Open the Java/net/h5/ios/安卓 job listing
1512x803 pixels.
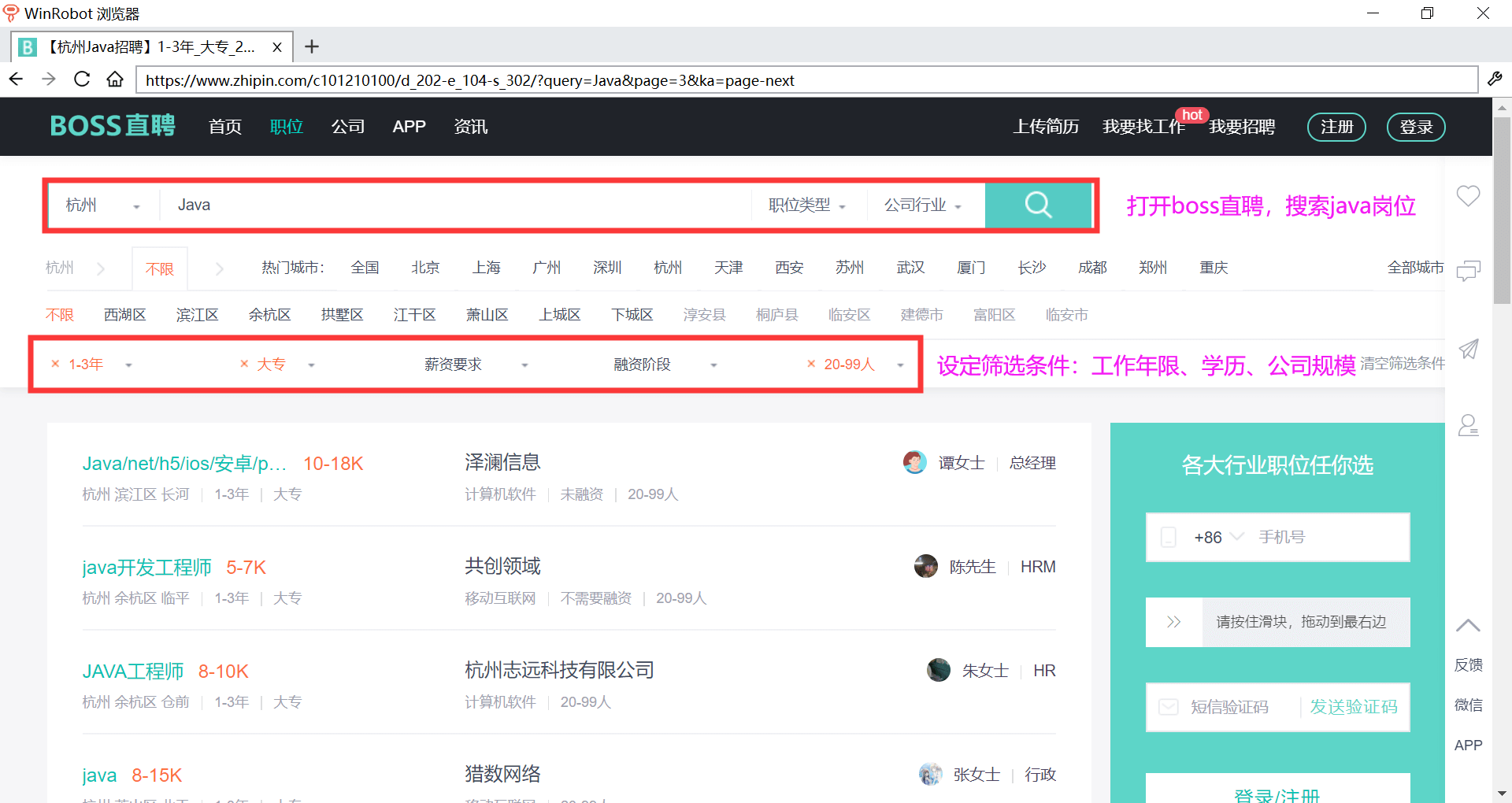point(184,464)
